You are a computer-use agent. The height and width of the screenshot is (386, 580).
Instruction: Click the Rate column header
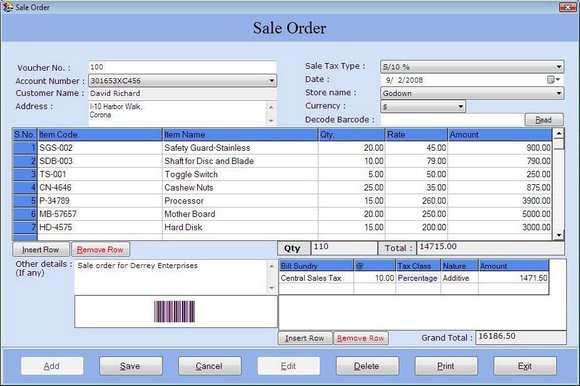(416, 135)
